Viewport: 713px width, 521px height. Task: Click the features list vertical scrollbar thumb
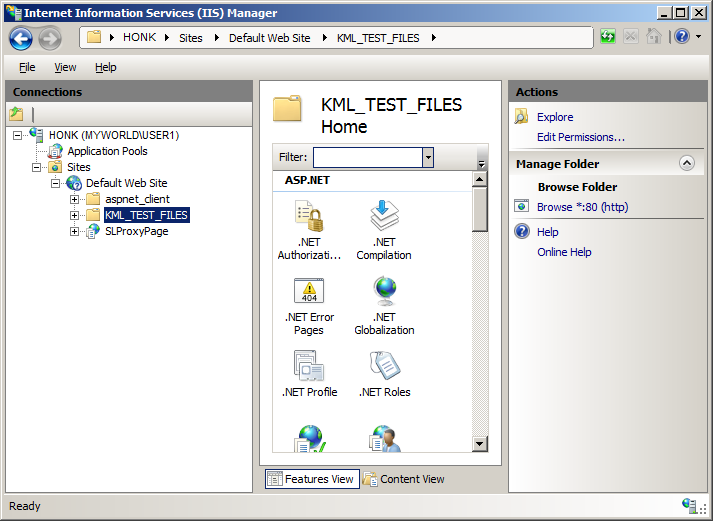479,210
